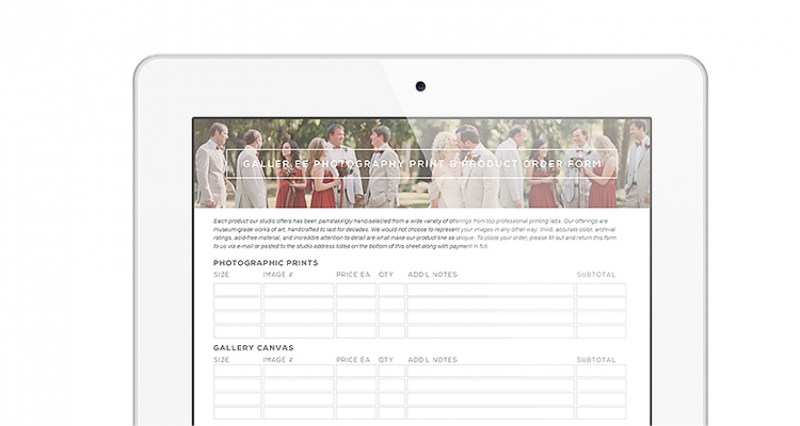Click last-row Add'l Notes field in Photographic Prints
This screenshot has height=426, width=800.
490,332
